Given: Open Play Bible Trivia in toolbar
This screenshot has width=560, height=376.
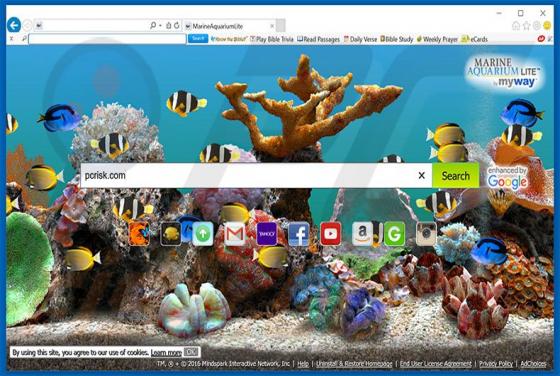Looking at the screenshot, I should (x=272, y=39).
